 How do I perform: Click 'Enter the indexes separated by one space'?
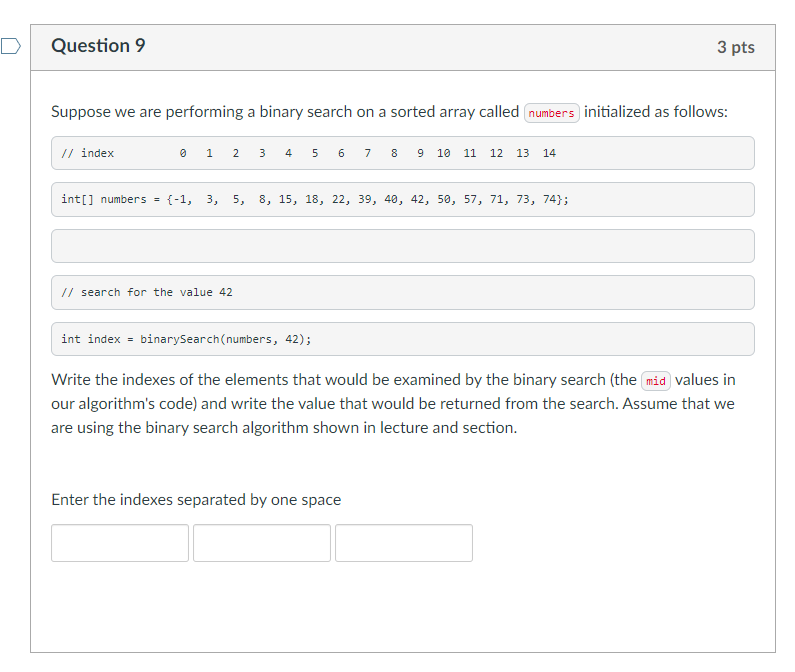(x=196, y=500)
